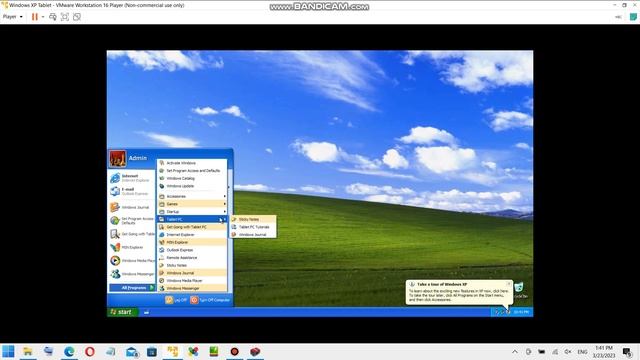Click the XP taskbar clock
The height and width of the screenshot is (360, 640).
coord(521,312)
